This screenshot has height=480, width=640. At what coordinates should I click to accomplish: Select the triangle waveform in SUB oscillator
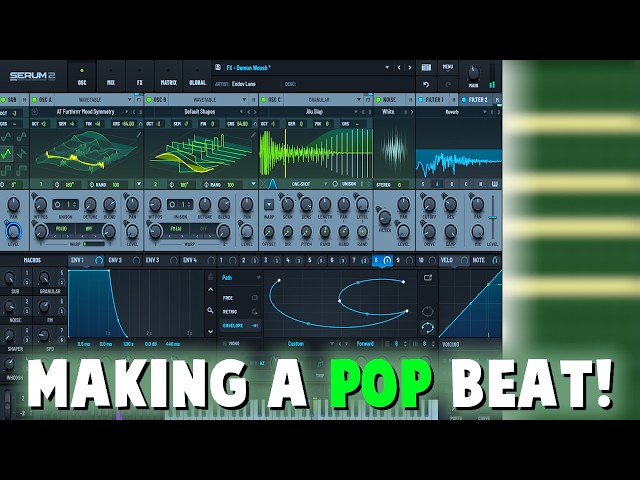pos(7,153)
